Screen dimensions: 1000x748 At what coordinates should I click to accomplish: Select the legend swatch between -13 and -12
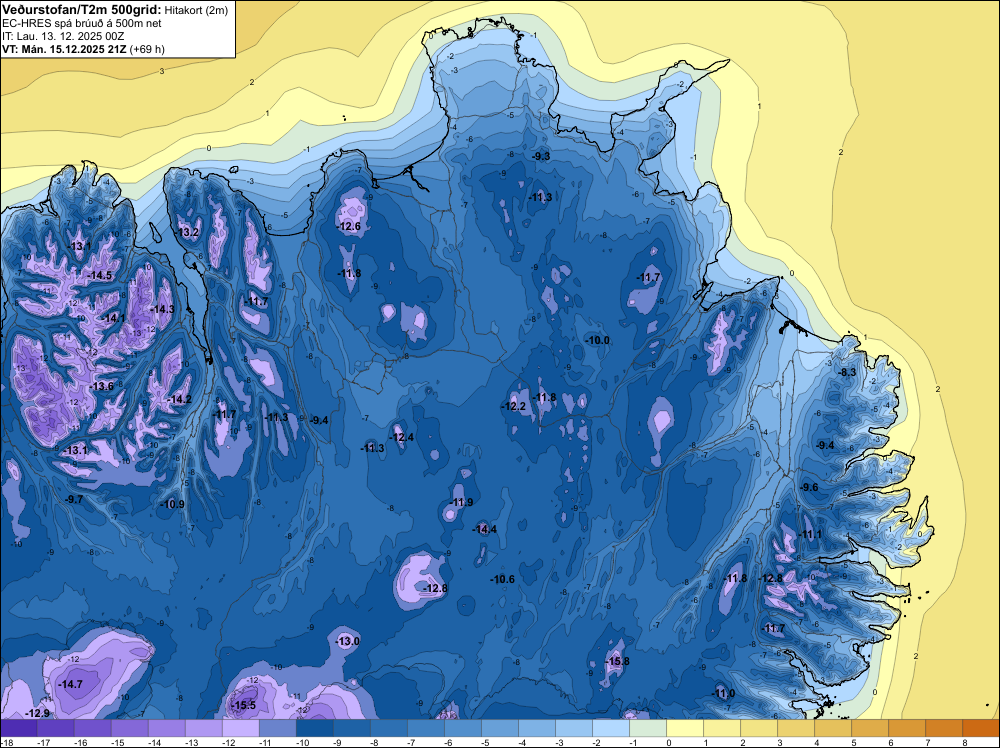tap(203, 728)
